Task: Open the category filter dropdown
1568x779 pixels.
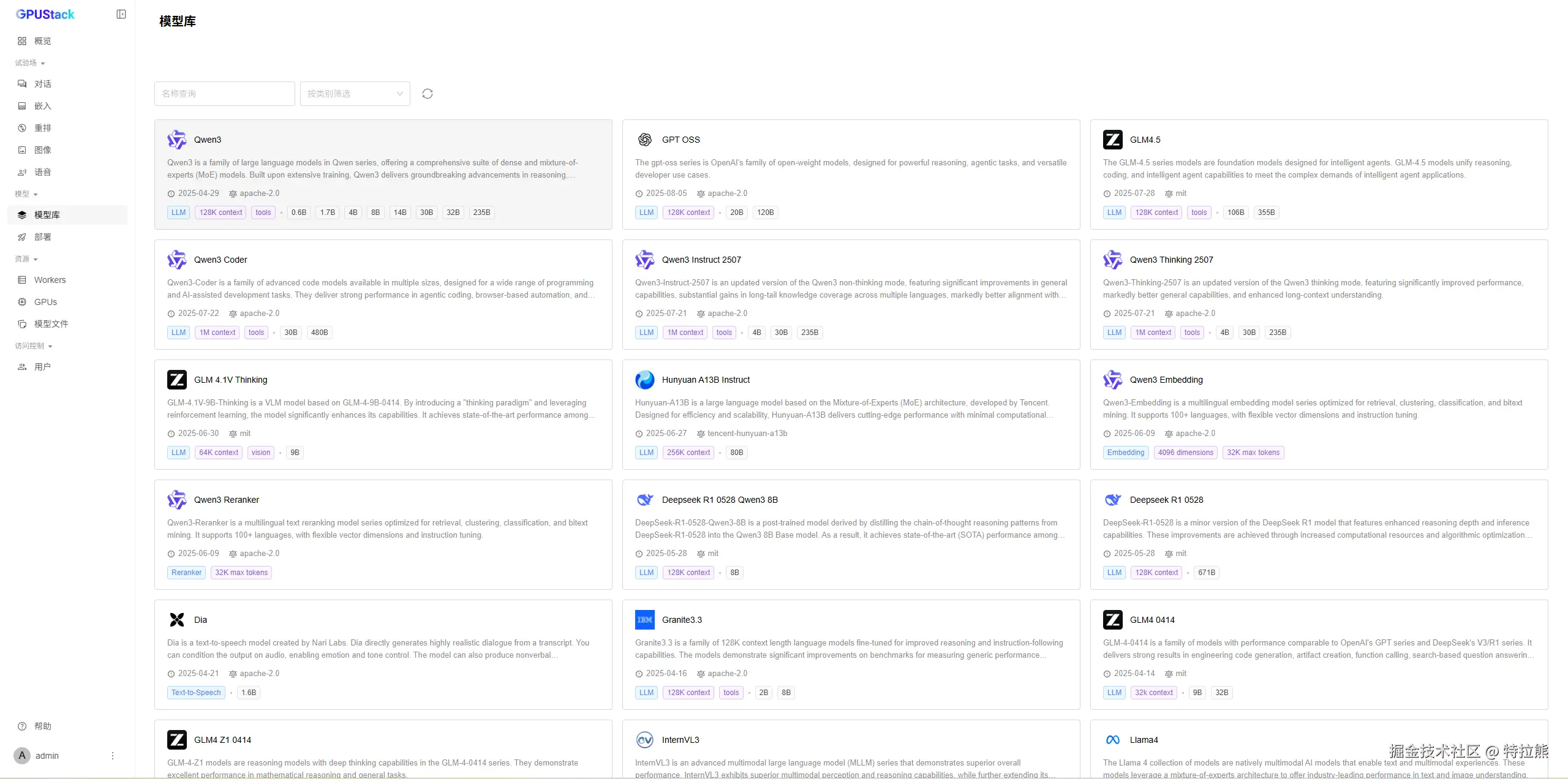Action: click(355, 94)
